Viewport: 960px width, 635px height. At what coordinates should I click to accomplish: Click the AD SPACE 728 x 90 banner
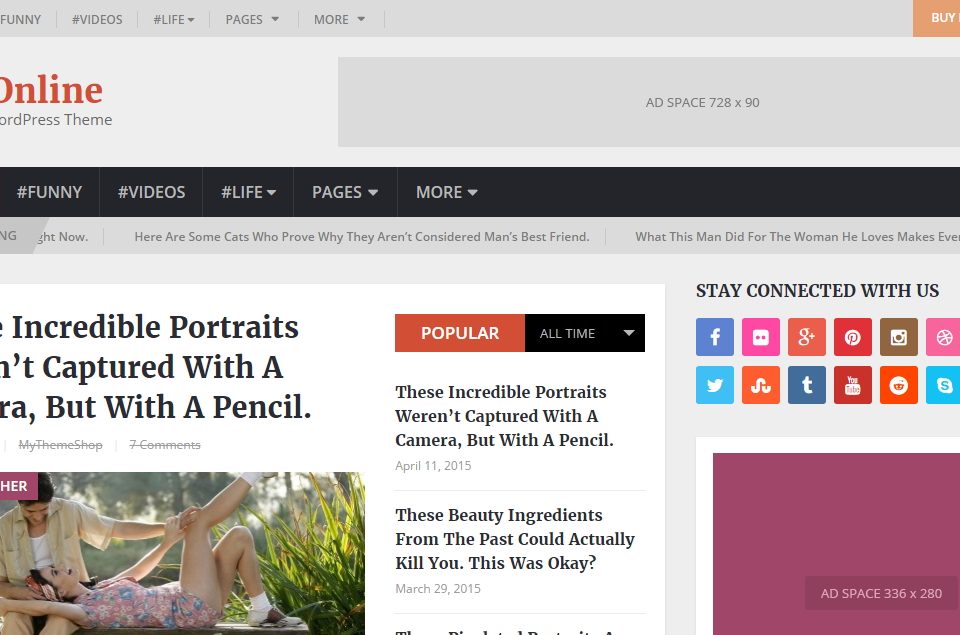tap(649, 102)
